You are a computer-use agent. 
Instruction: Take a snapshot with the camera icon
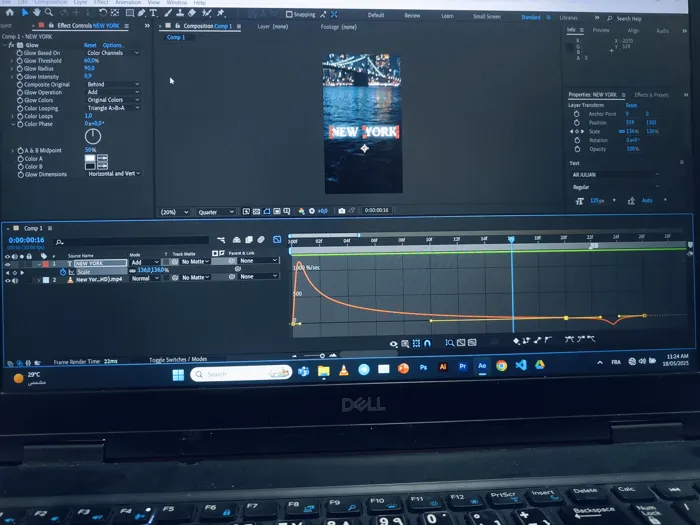coord(342,211)
